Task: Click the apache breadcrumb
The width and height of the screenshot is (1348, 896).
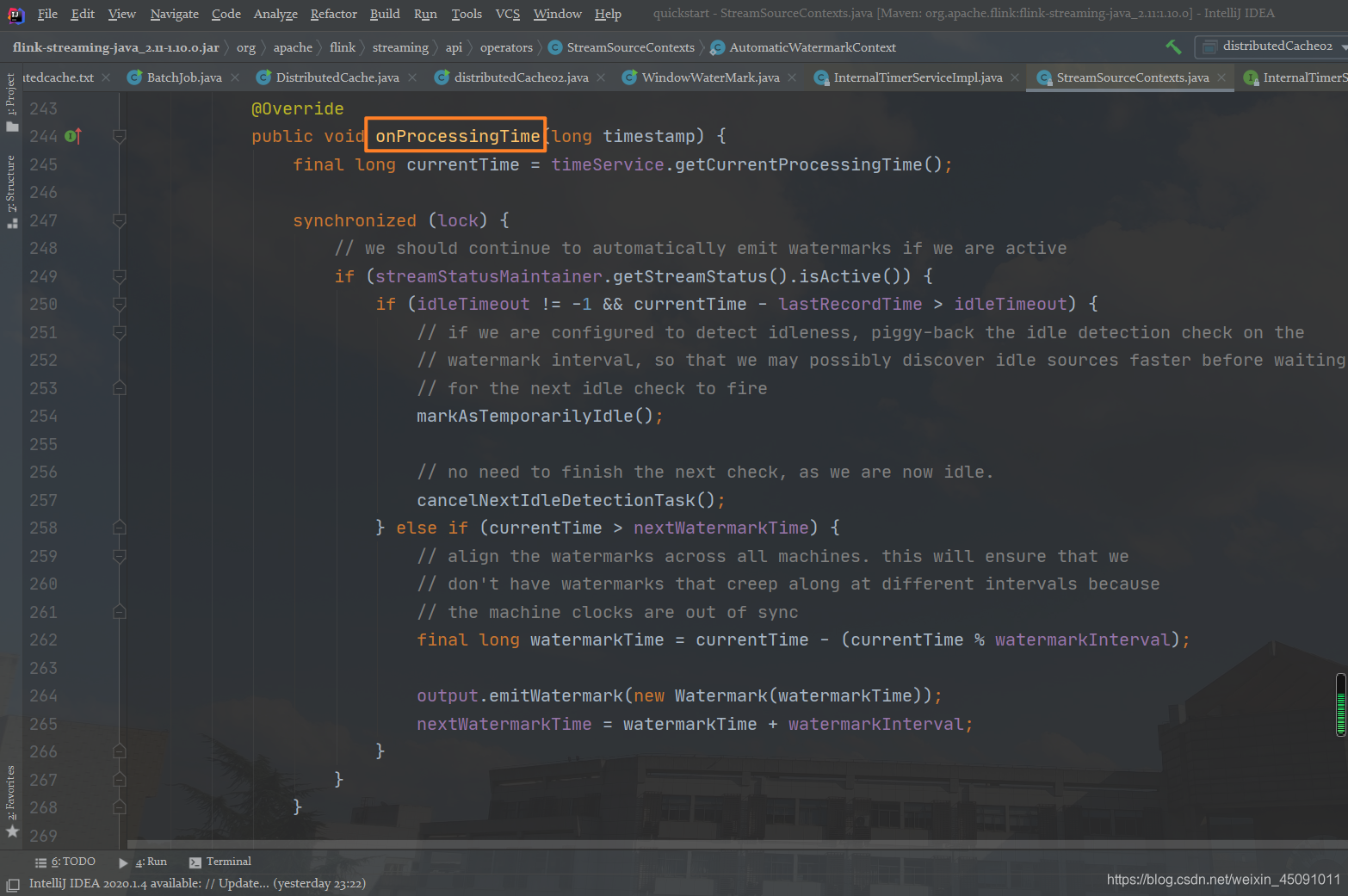Action: pyautogui.click(x=293, y=47)
